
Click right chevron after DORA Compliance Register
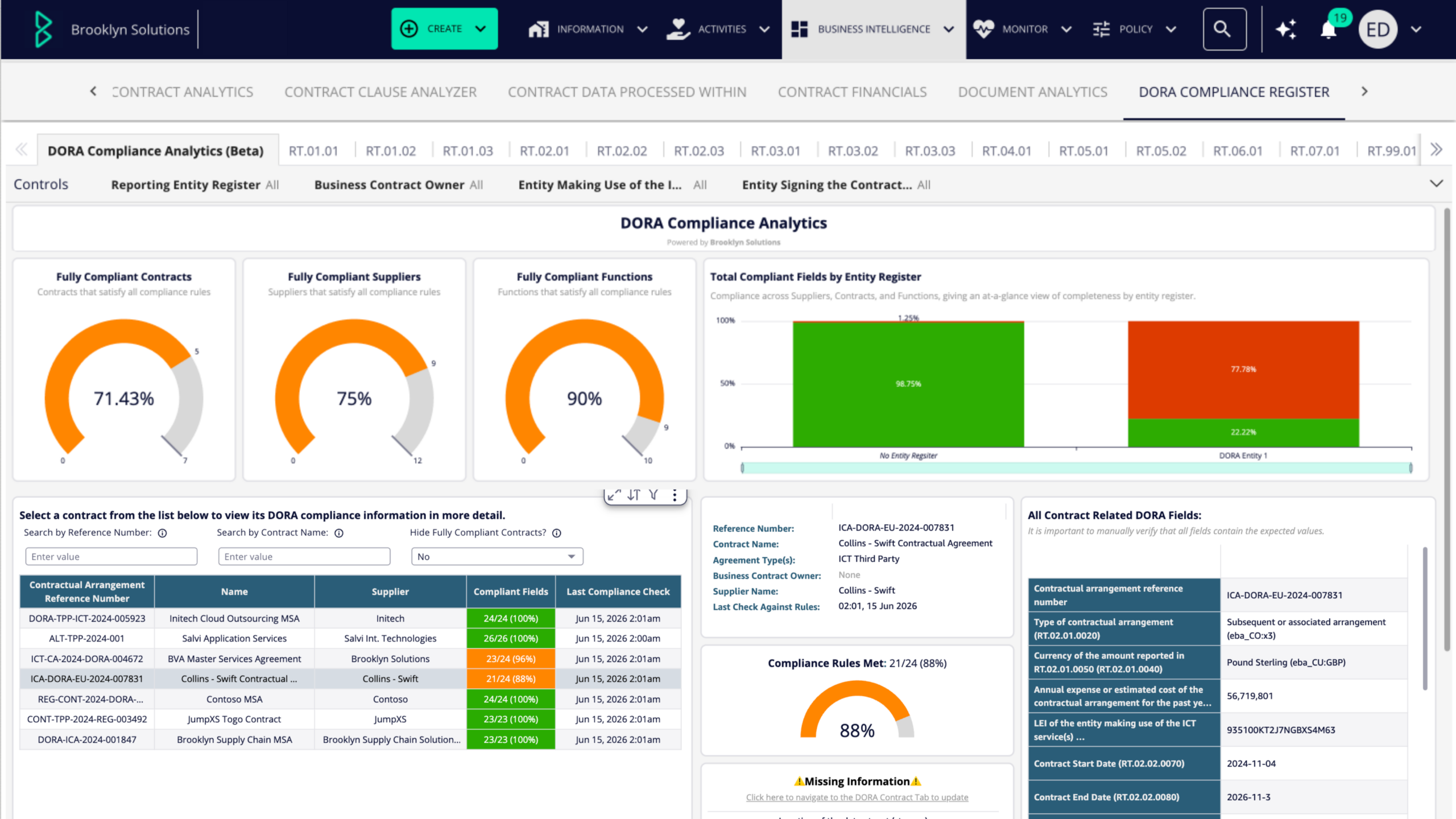pyautogui.click(x=1364, y=91)
